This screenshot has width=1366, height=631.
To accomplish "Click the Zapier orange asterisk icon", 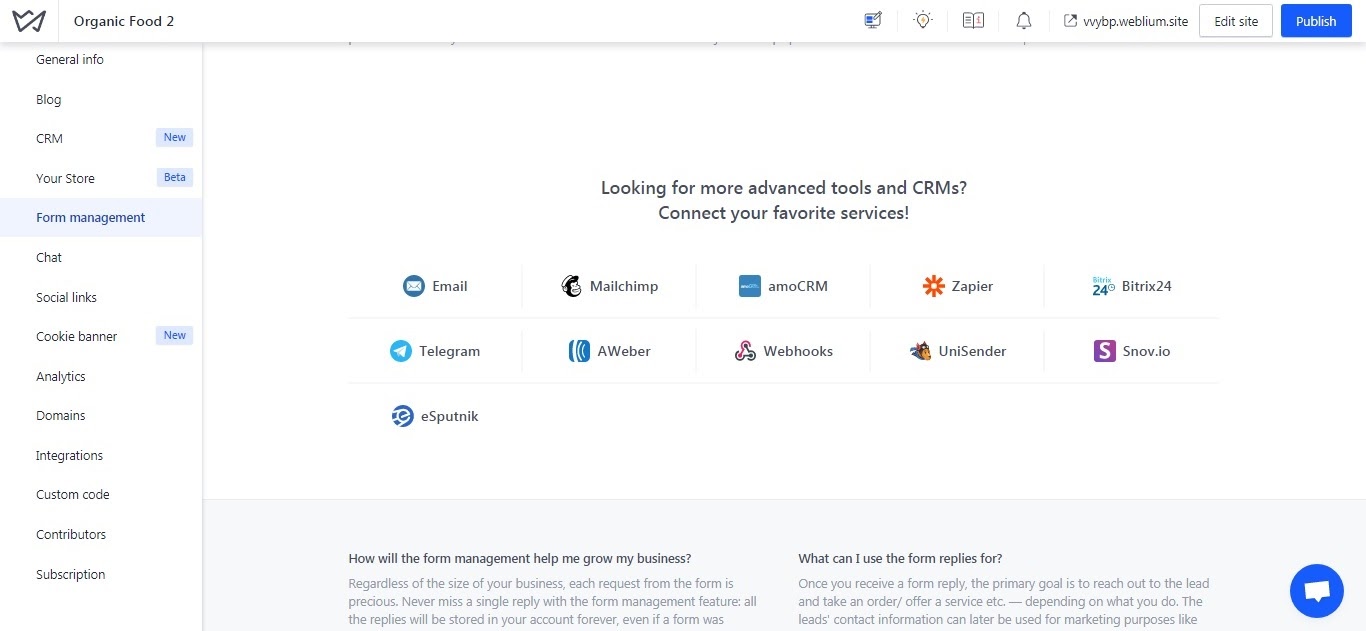I will point(933,286).
